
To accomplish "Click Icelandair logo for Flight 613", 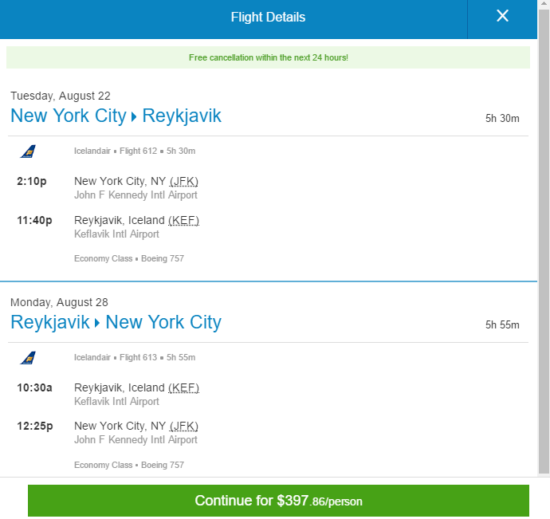I will coord(28,358).
